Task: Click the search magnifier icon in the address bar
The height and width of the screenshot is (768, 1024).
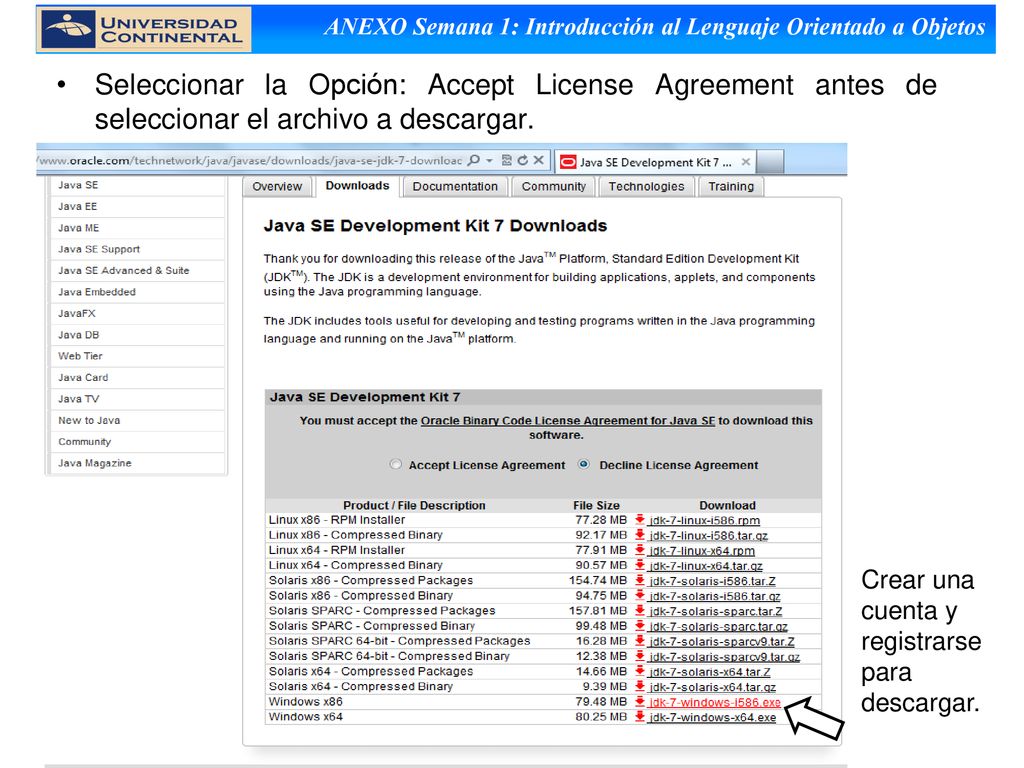Action: [x=474, y=160]
